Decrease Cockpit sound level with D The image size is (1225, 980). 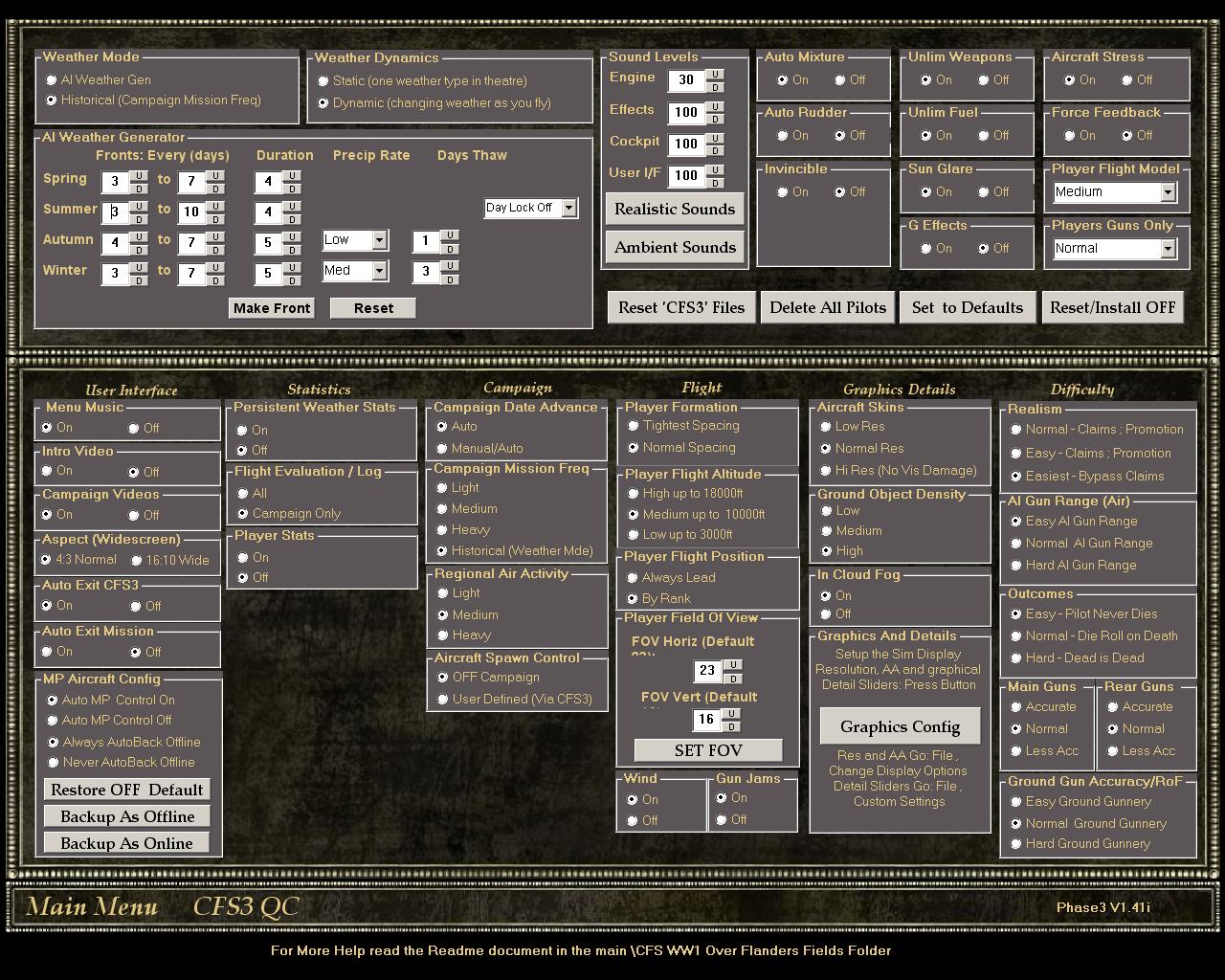(714, 150)
